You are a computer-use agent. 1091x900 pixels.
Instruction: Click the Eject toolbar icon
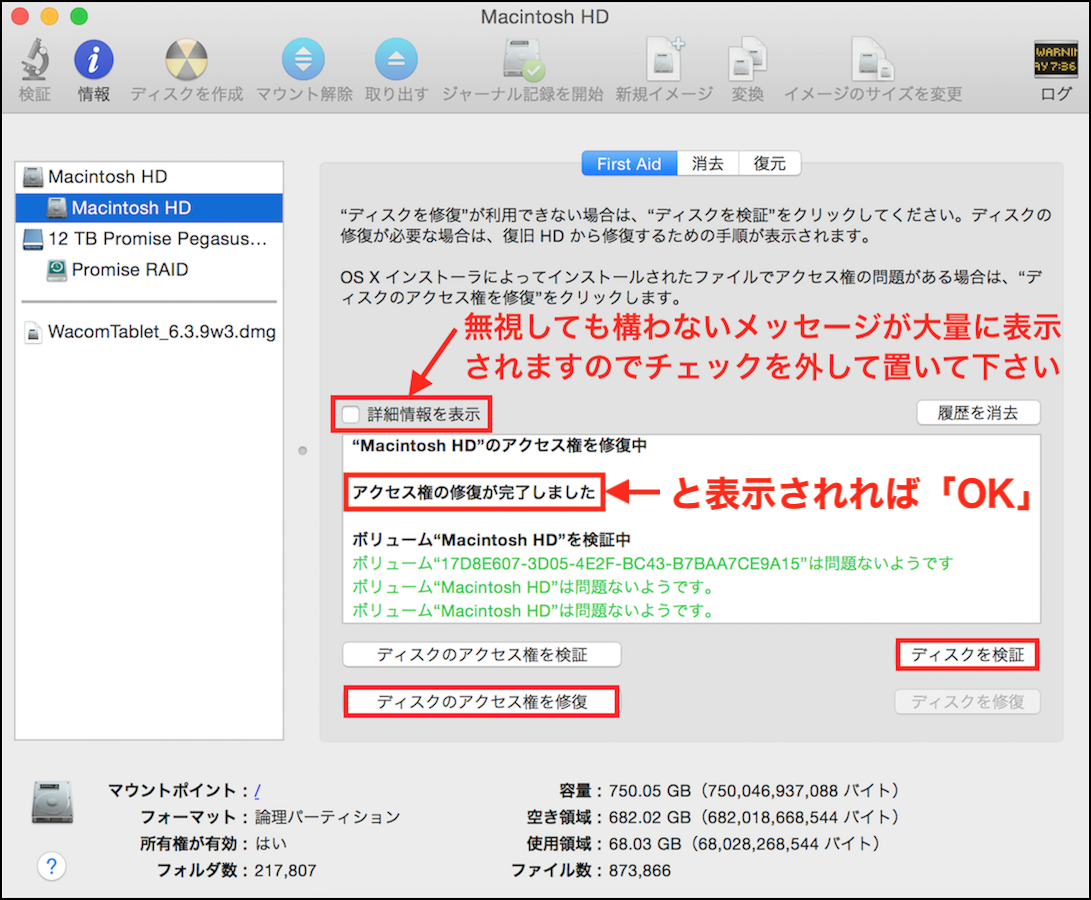click(396, 60)
